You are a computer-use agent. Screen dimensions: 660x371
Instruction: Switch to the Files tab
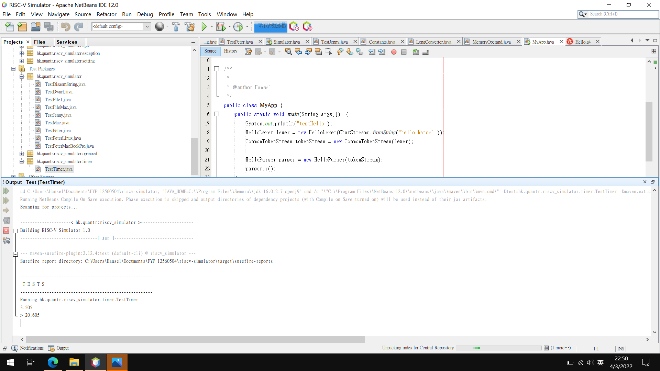tap(40, 42)
